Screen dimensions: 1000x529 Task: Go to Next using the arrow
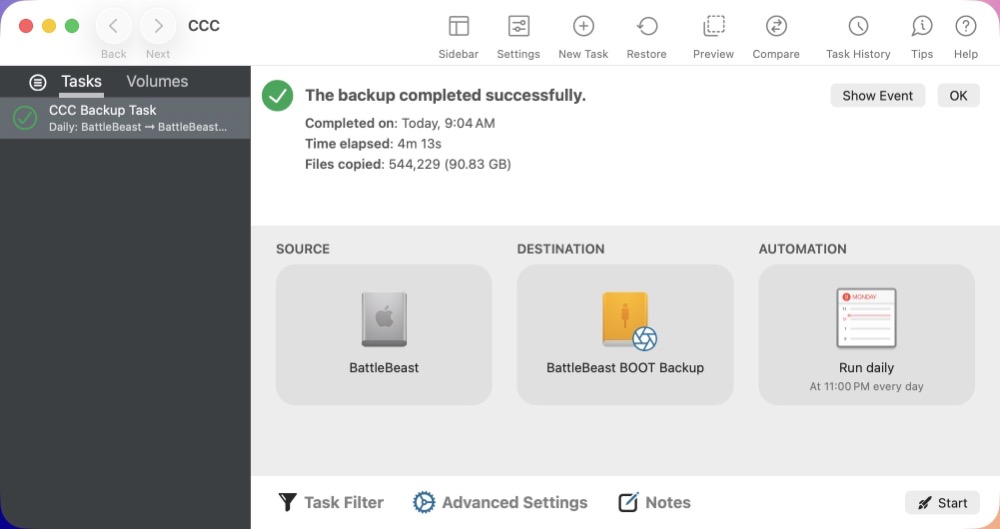pyautogui.click(x=158, y=26)
